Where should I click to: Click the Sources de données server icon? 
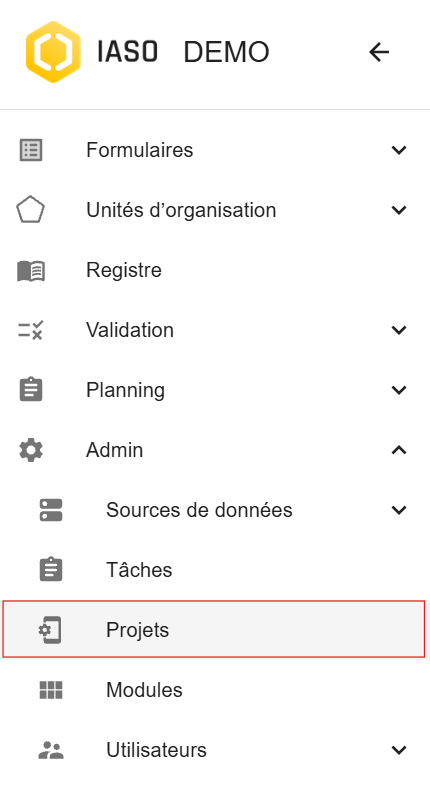(51, 510)
